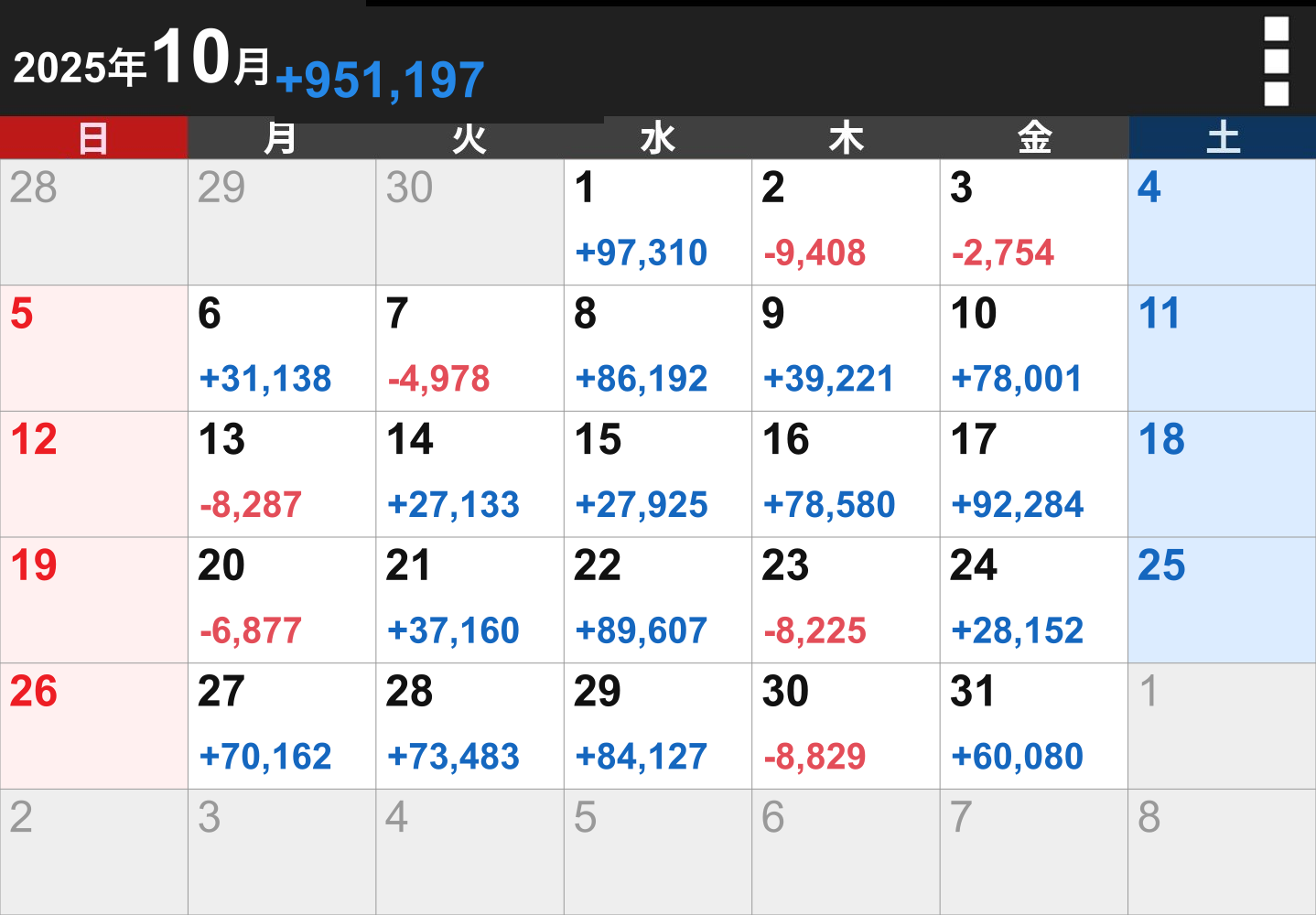This screenshot has width=1316, height=915.
Task: Open the day showing -8,287
Action: [x=282, y=474]
